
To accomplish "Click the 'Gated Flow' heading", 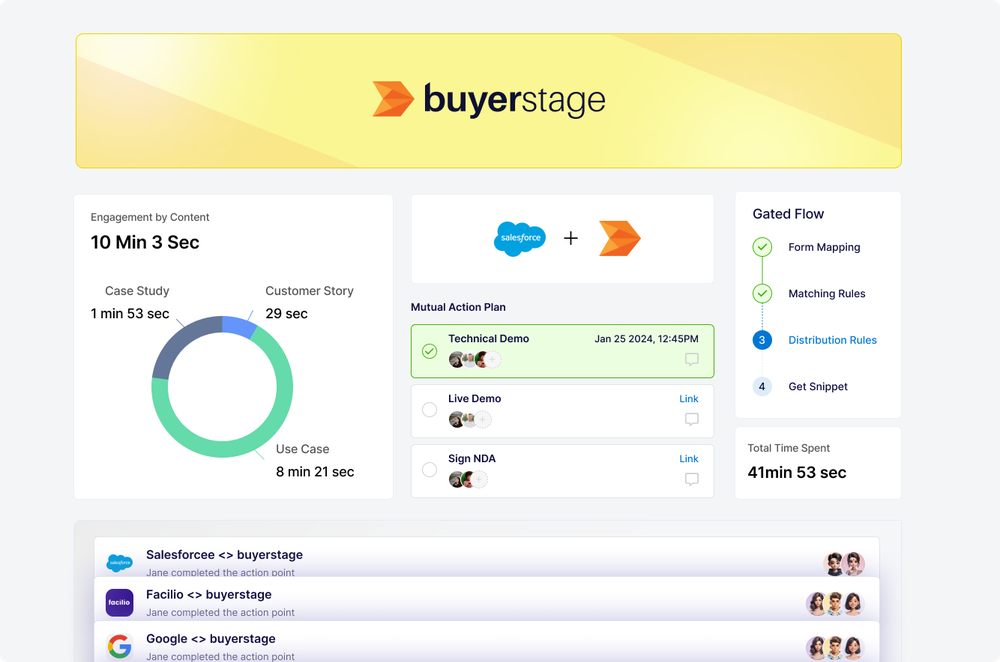I will 788,214.
